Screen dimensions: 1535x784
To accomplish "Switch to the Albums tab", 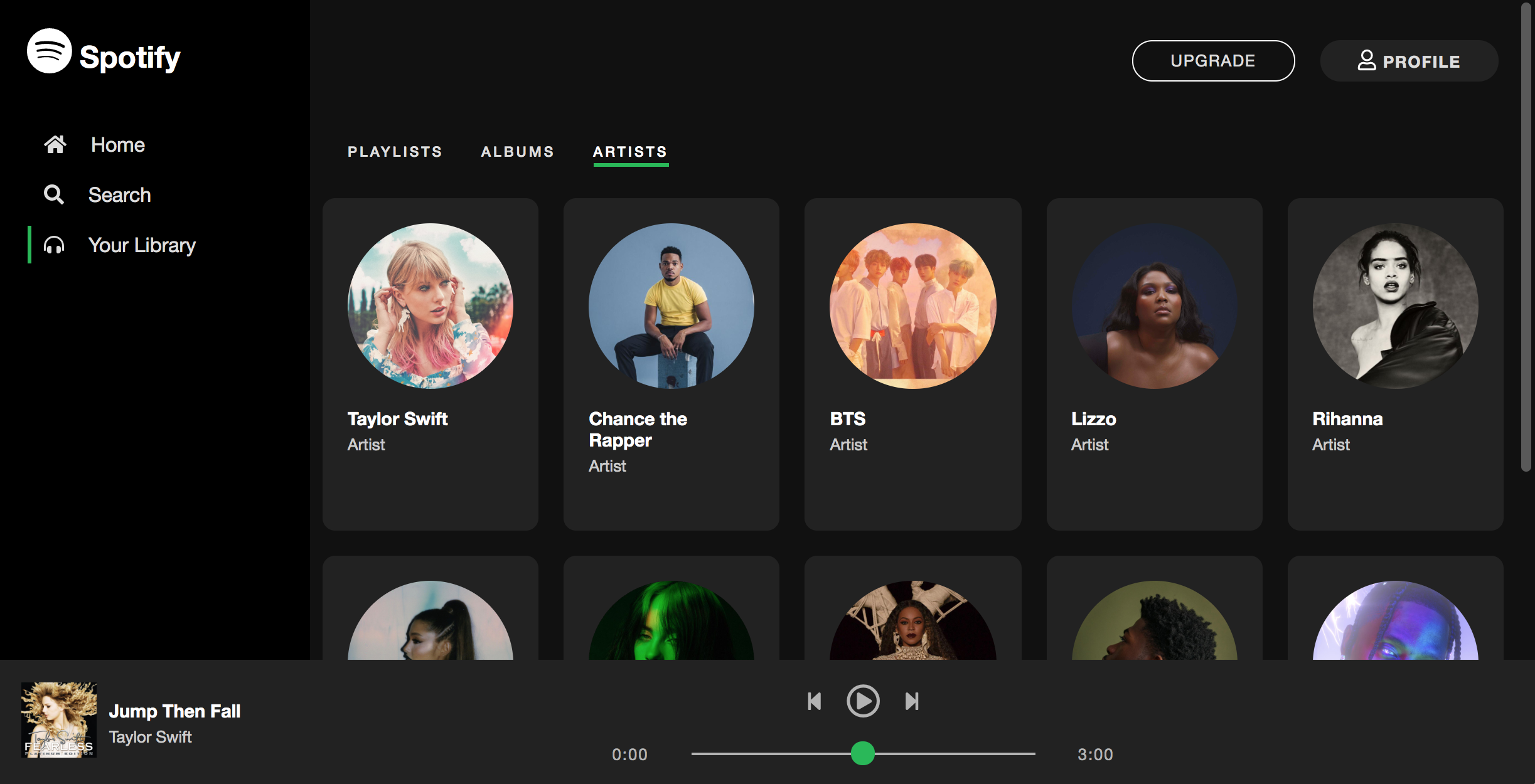I will pyautogui.click(x=518, y=152).
